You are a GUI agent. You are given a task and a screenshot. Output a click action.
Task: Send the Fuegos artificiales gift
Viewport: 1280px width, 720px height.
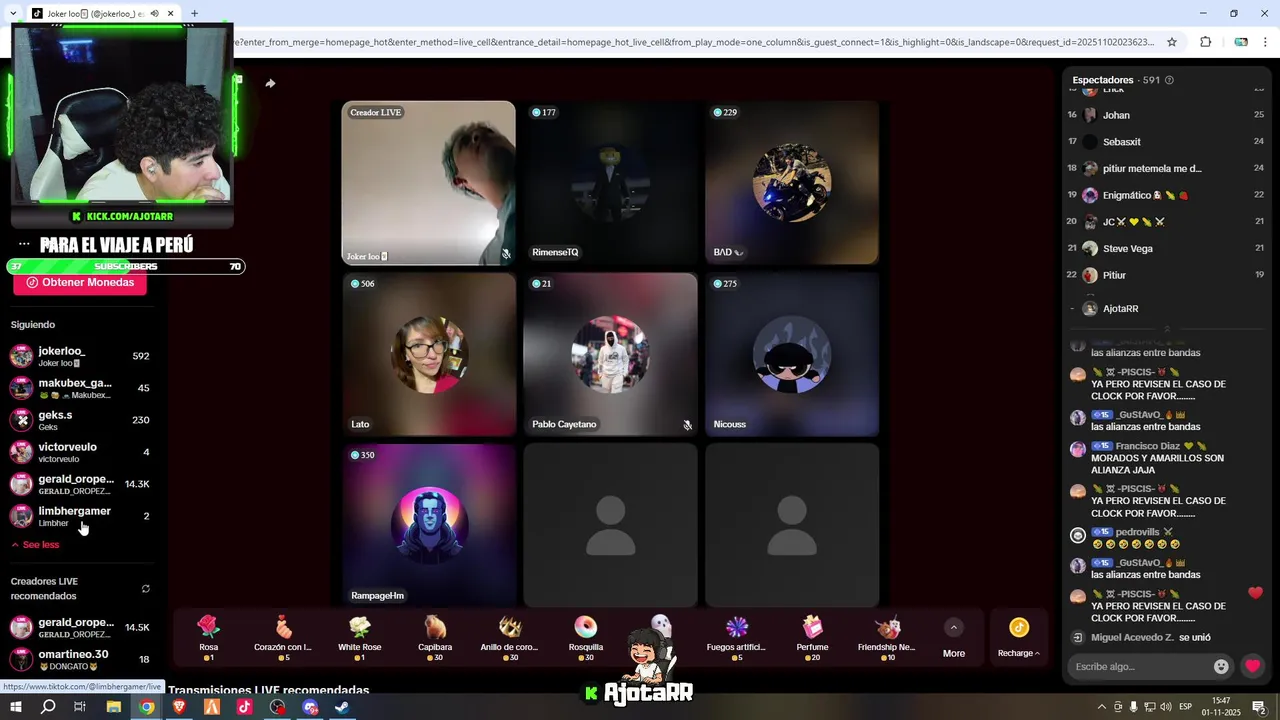pos(737,637)
